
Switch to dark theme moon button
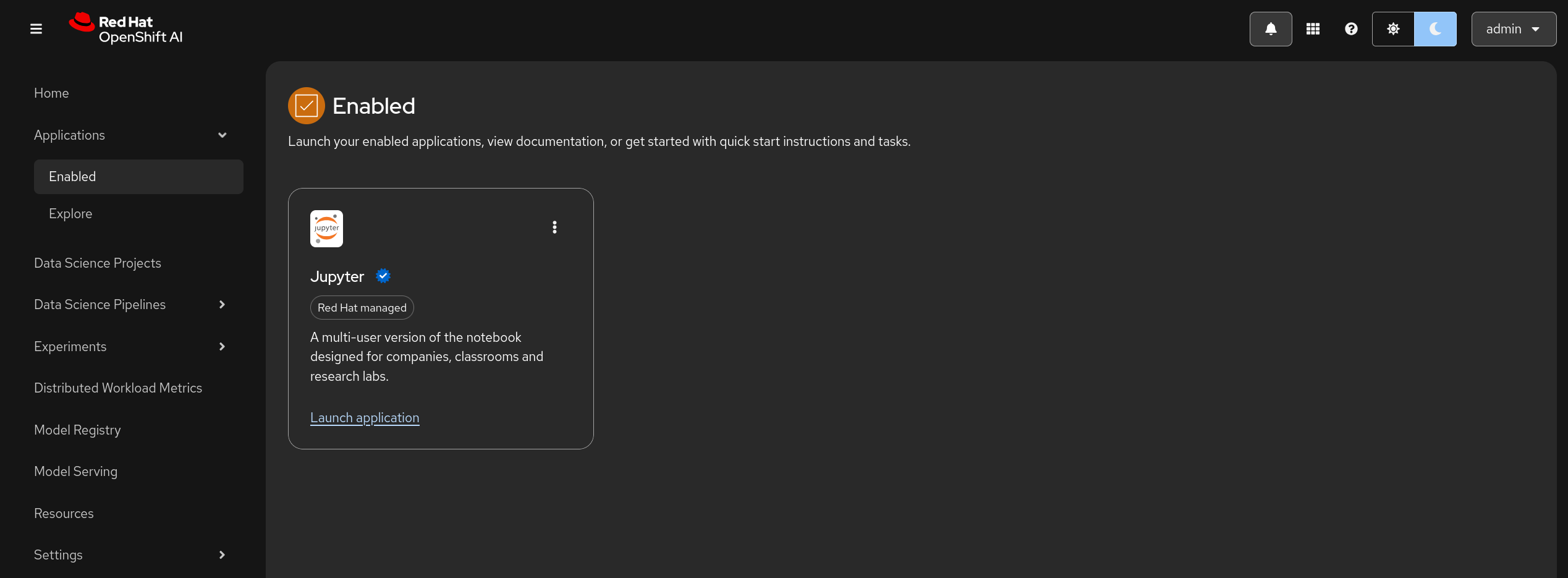pos(1435,29)
